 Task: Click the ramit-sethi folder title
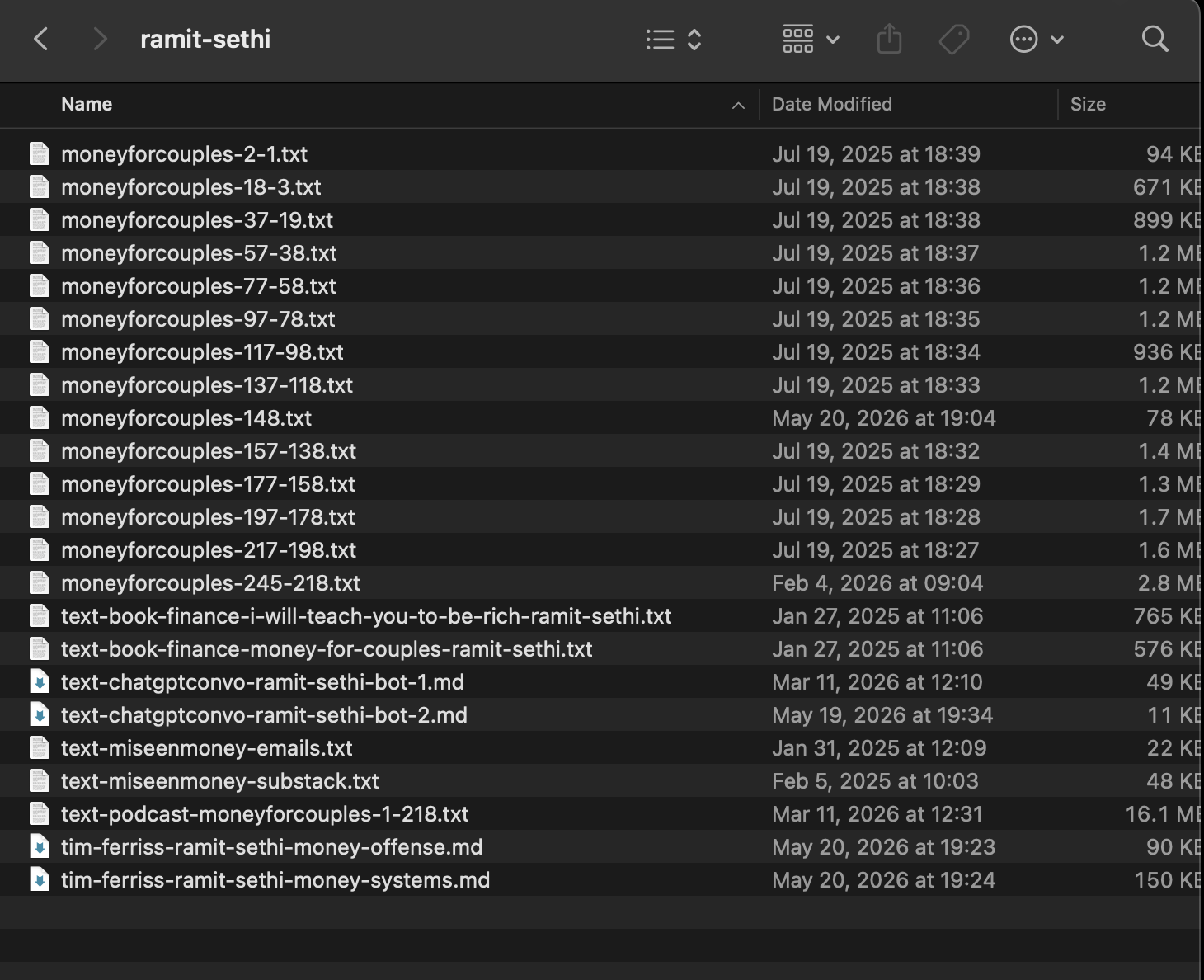pyautogui.click(x=205, y=39)
